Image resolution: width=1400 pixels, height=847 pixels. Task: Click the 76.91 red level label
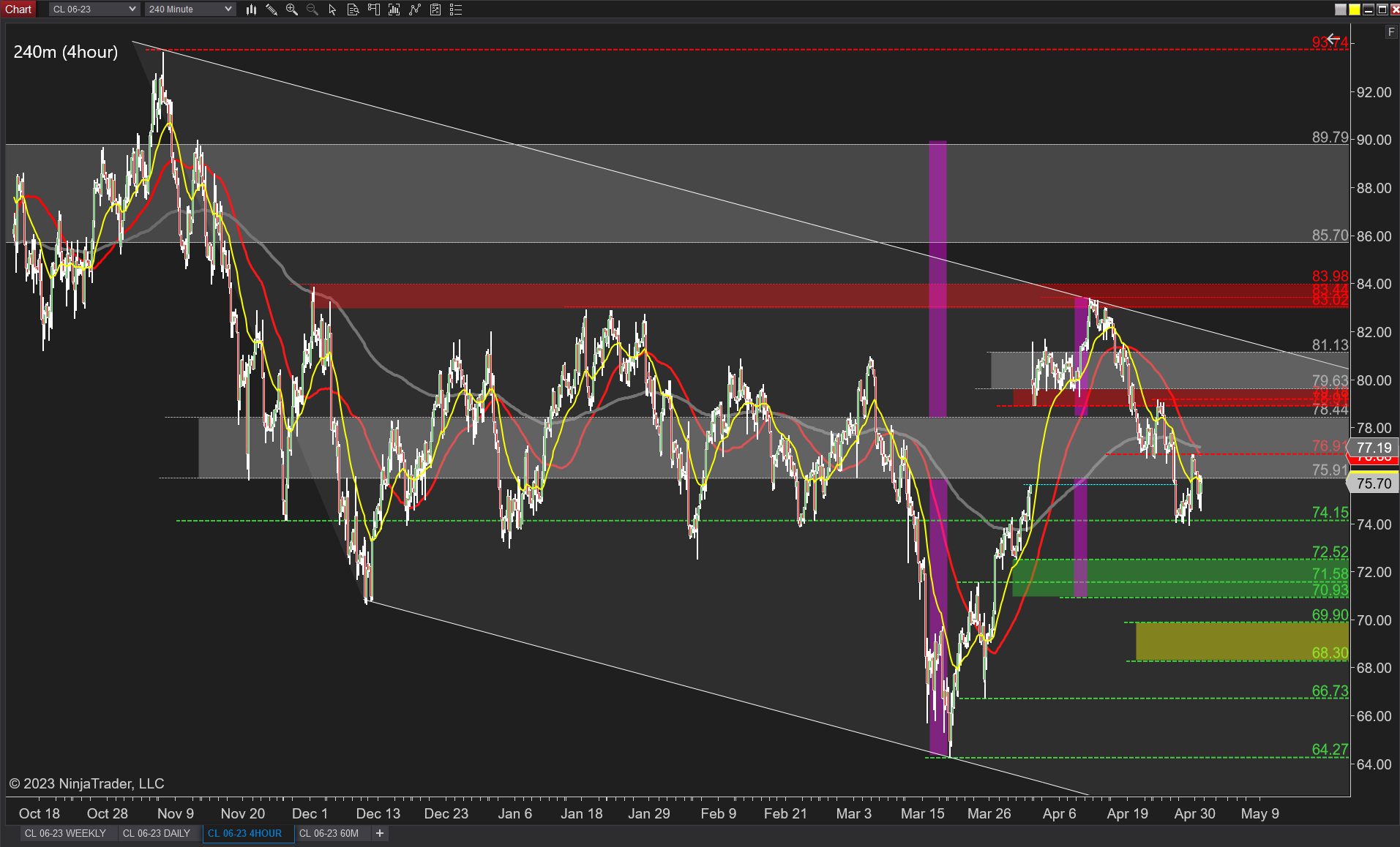click(x=1328, y=445)
